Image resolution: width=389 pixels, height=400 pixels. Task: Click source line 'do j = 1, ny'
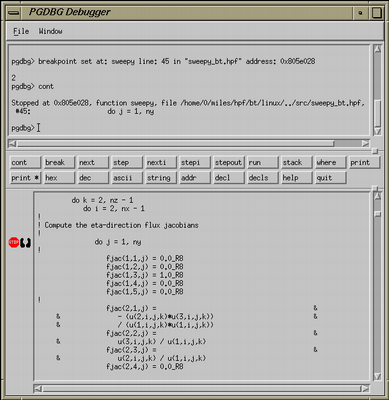(118, 242)
